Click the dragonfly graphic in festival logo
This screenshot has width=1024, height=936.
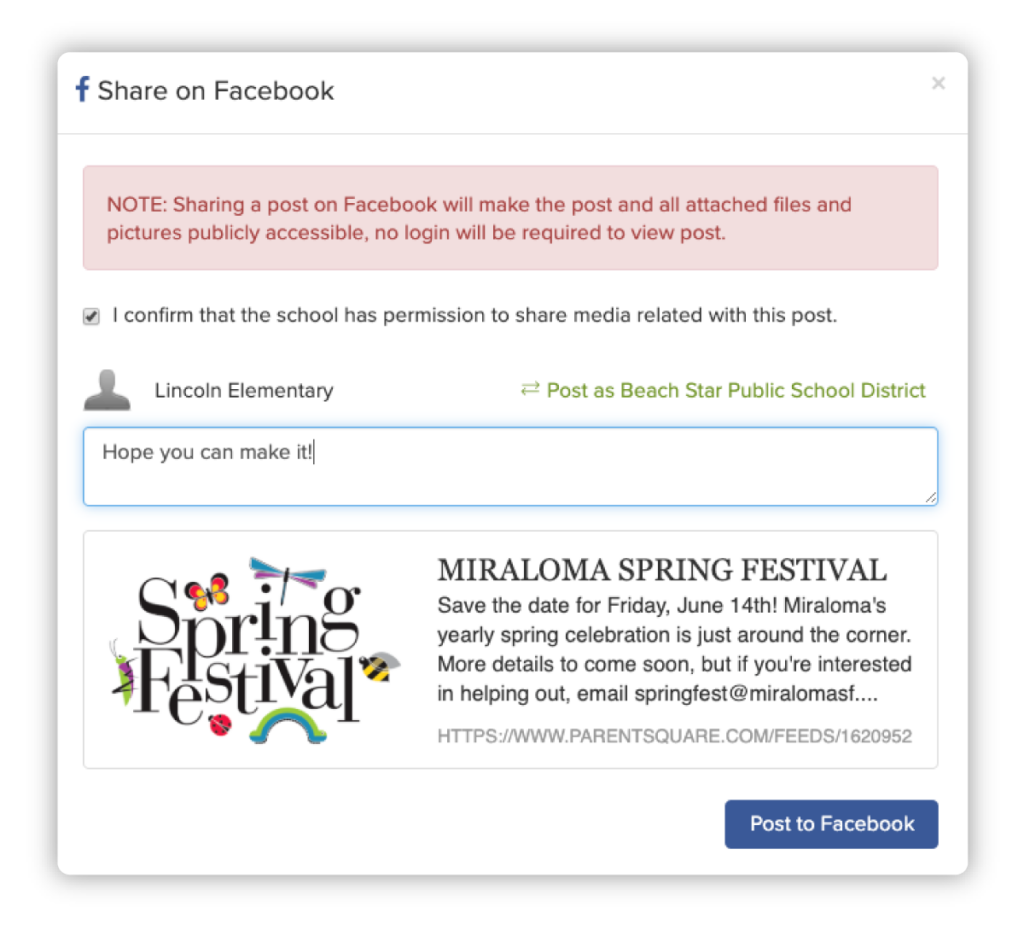click(288, 577)
